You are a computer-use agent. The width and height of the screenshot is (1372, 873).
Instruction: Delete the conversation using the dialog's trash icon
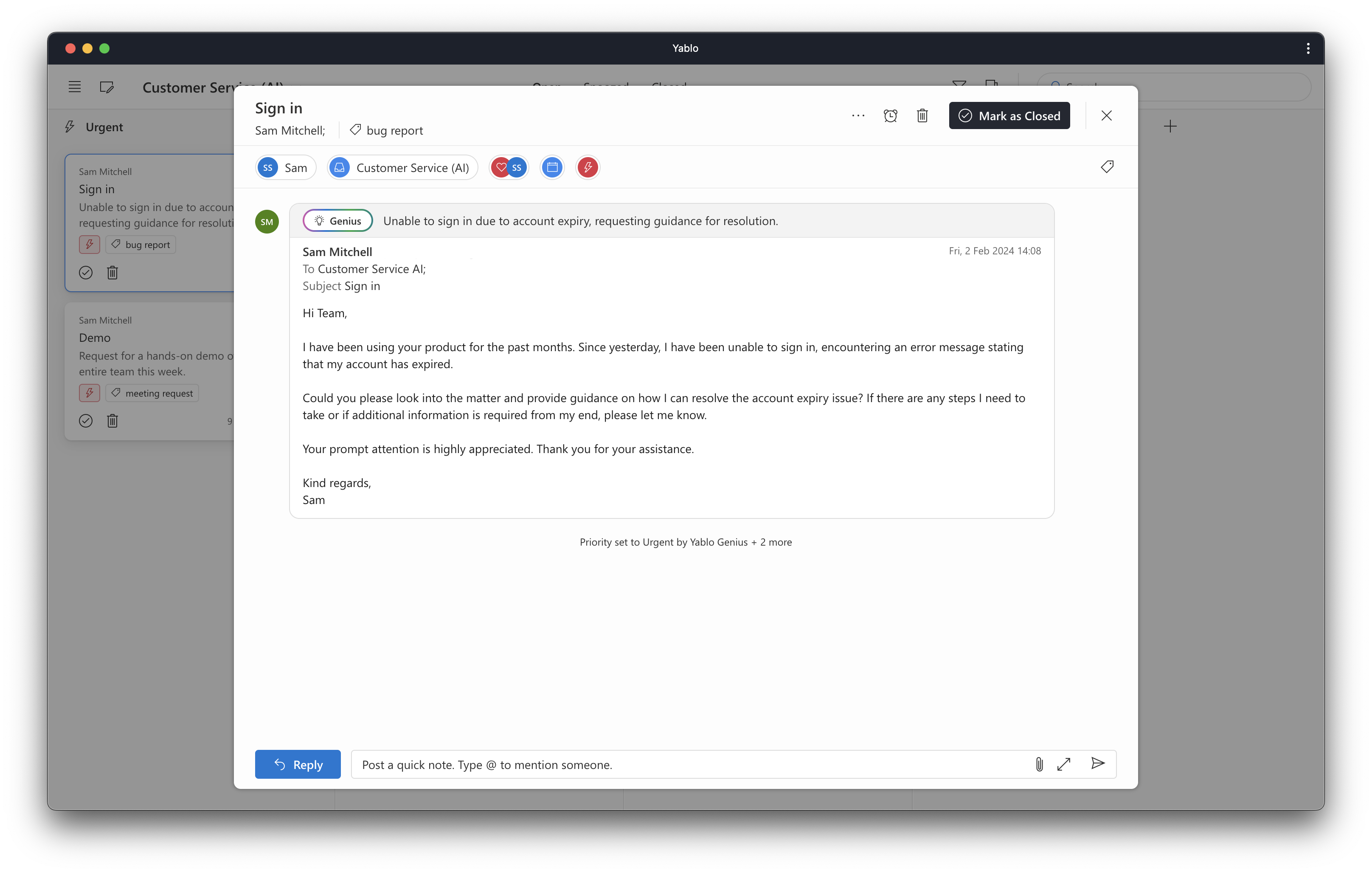[922, 115]
